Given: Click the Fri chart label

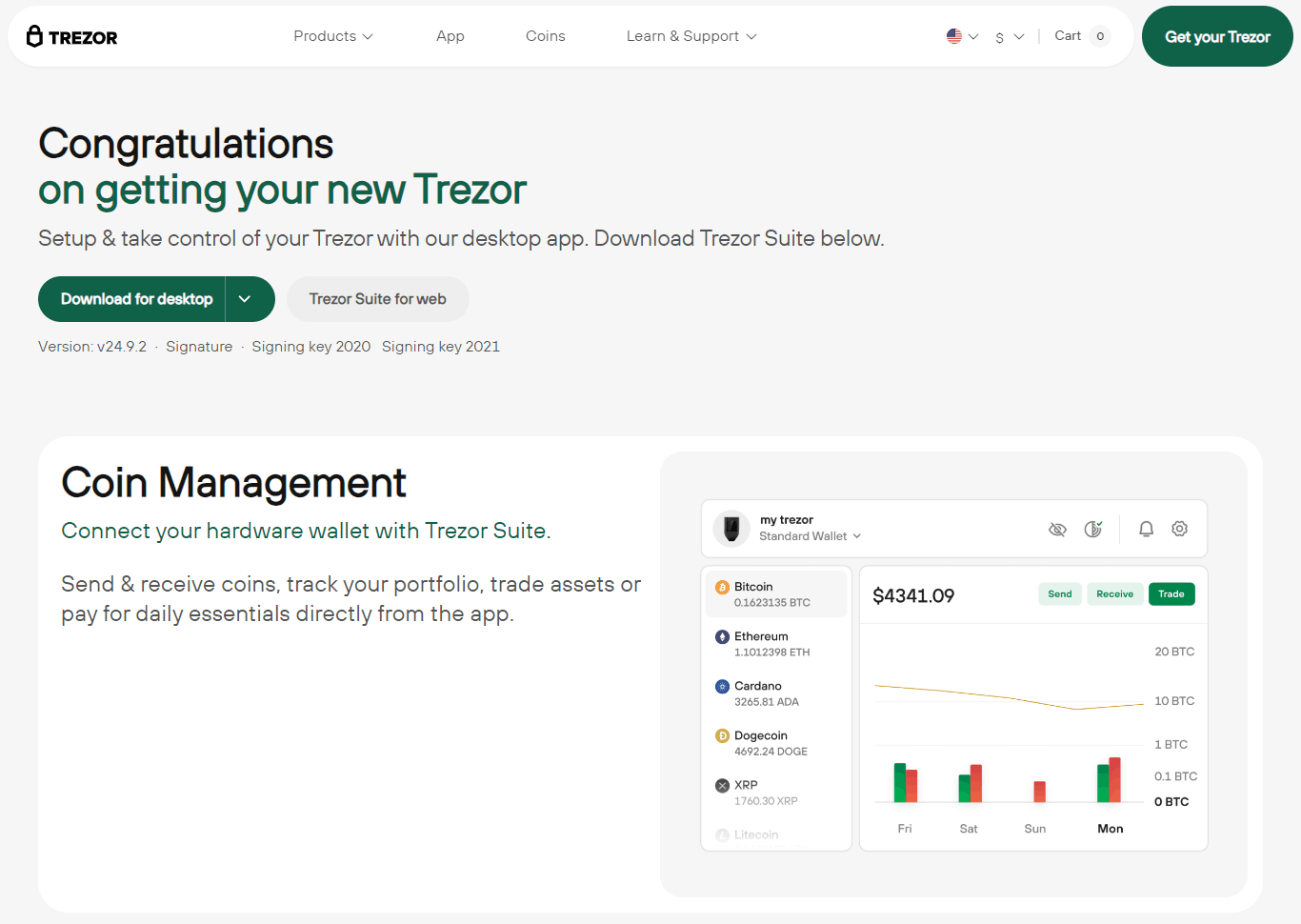Looking at the screenshot, I should [x=905, y=829].
